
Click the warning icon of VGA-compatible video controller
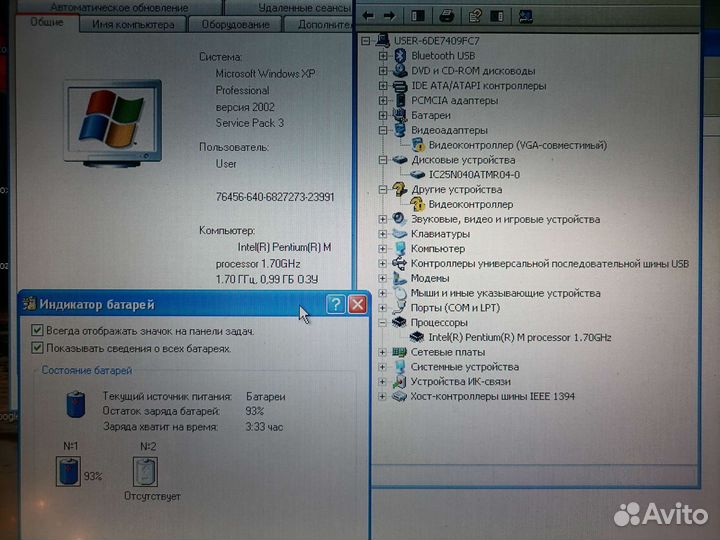(x=418, y=145)
